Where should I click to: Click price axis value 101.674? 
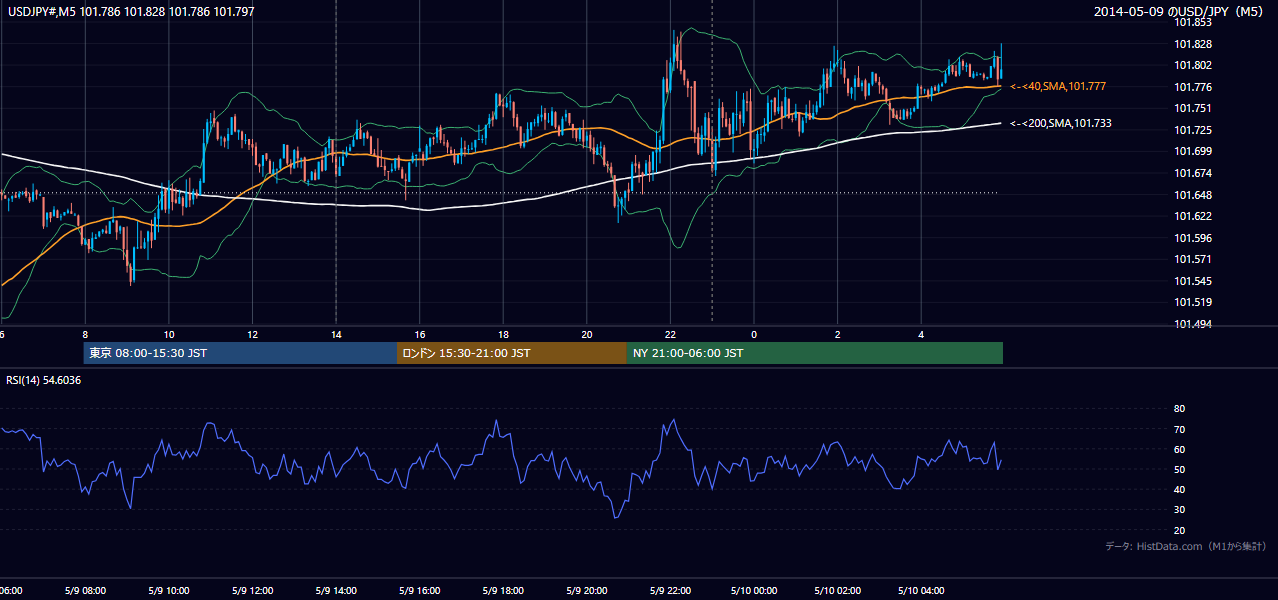point(1192,174)
